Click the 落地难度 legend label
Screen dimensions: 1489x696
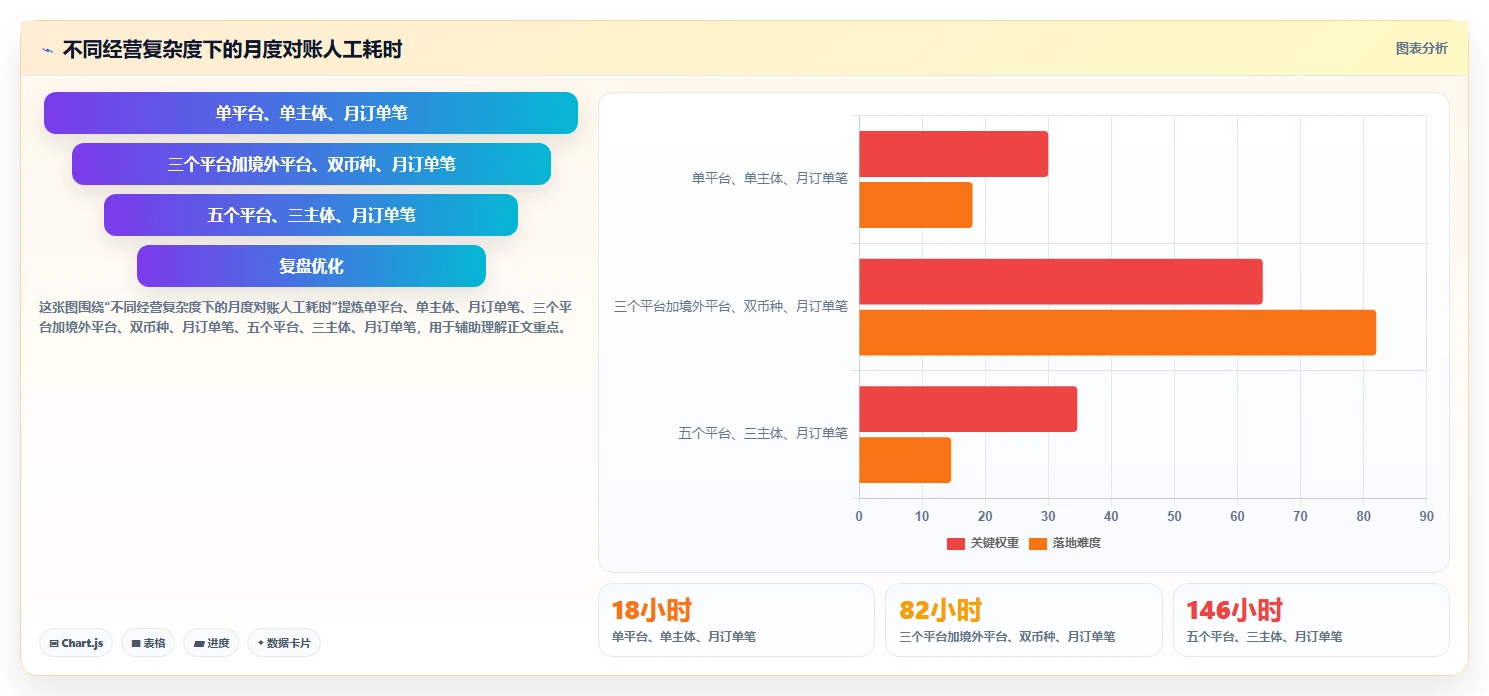pos(1077,543)
